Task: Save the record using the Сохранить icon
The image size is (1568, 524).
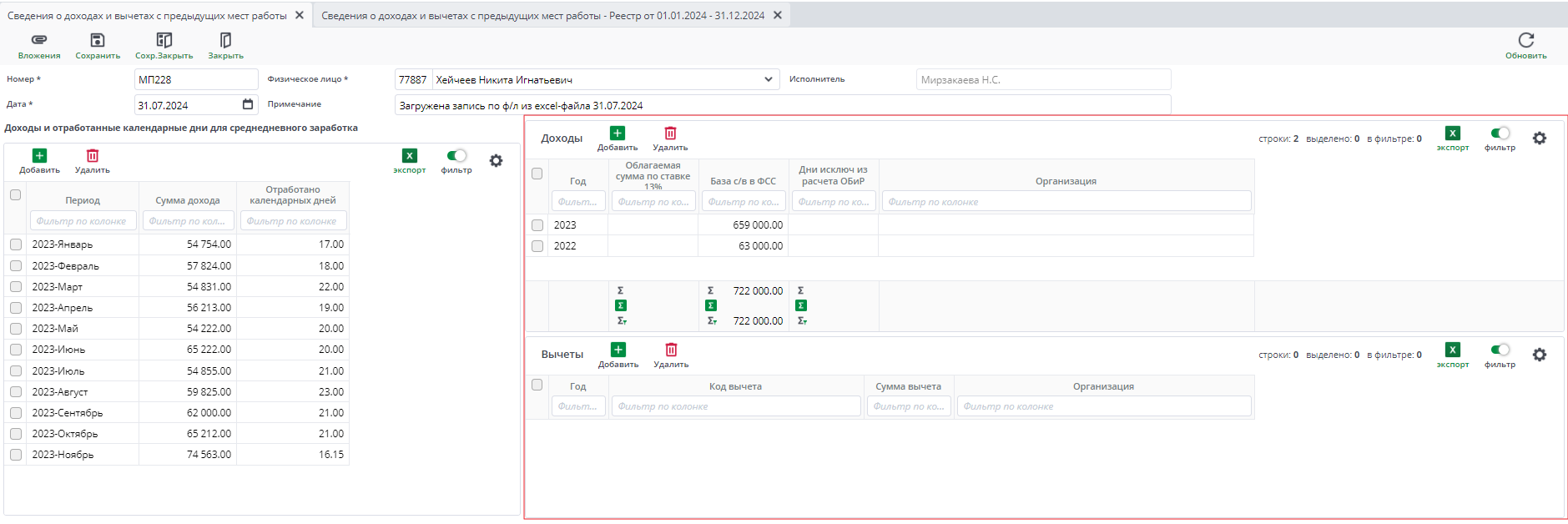Action: pos(98,40)
